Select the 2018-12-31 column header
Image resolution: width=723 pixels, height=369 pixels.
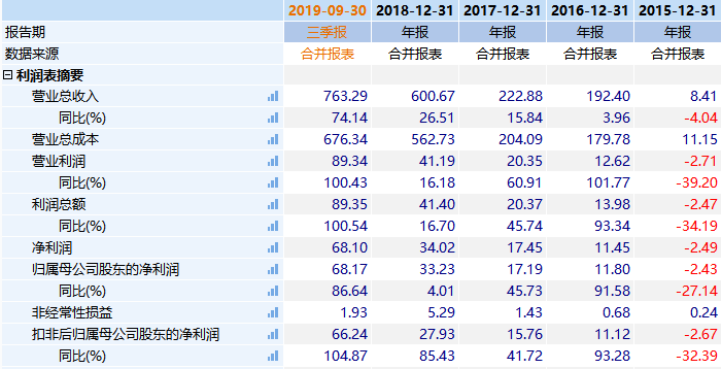click(x=415, y=11)
